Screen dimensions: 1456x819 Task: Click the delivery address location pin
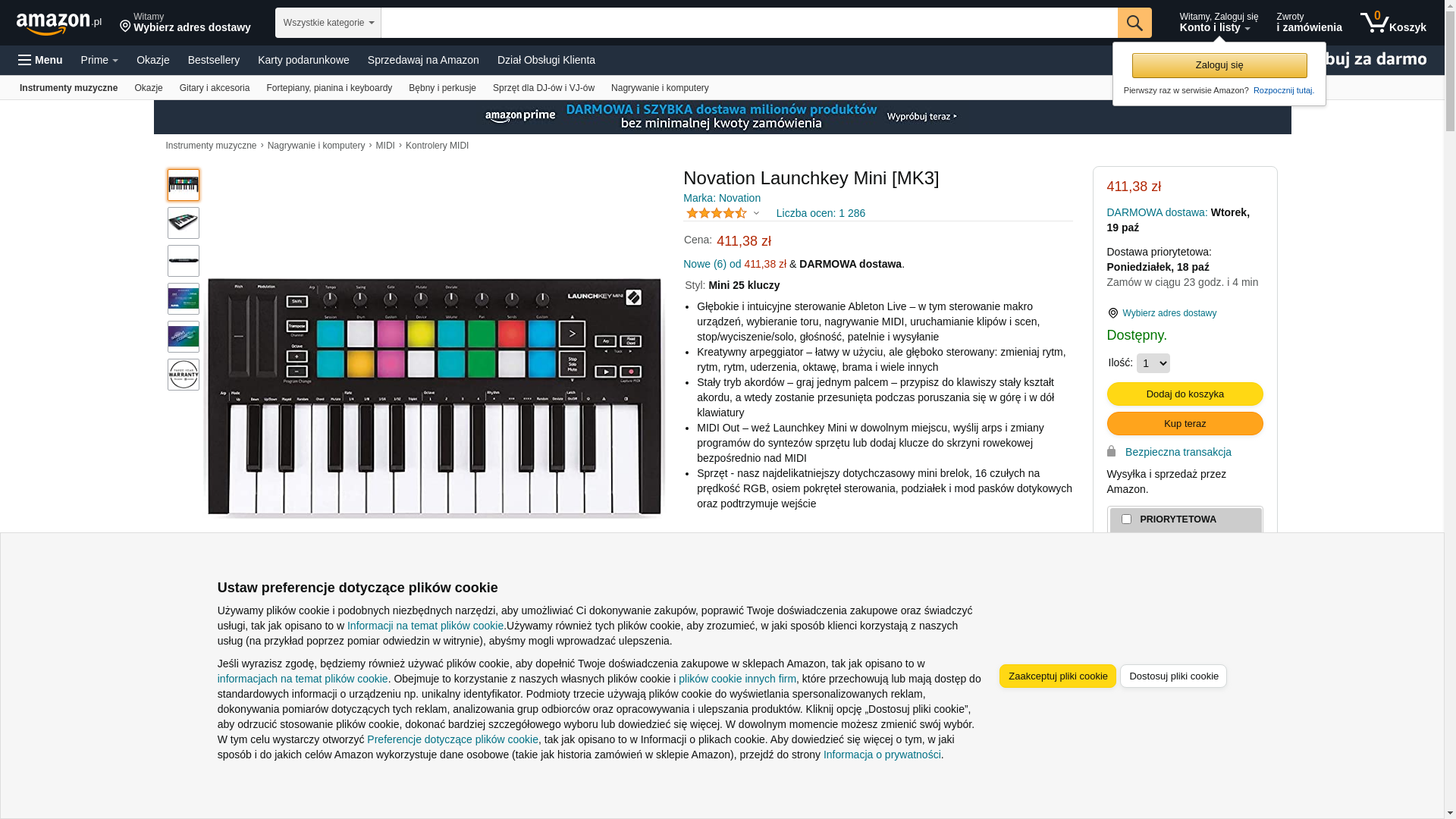click(x=125, y=27)
